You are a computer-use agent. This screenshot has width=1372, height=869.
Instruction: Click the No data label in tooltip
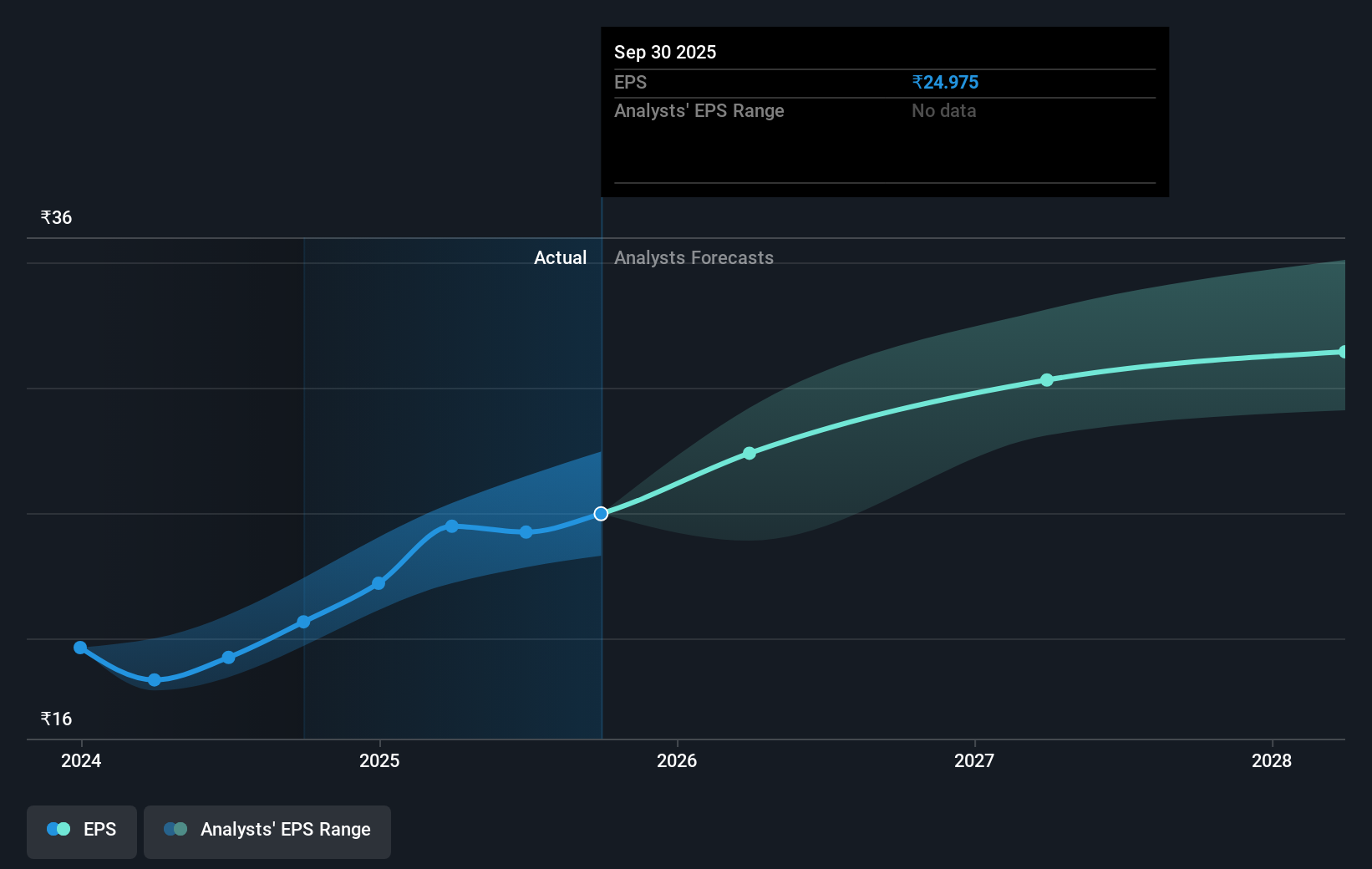(943, 110)
